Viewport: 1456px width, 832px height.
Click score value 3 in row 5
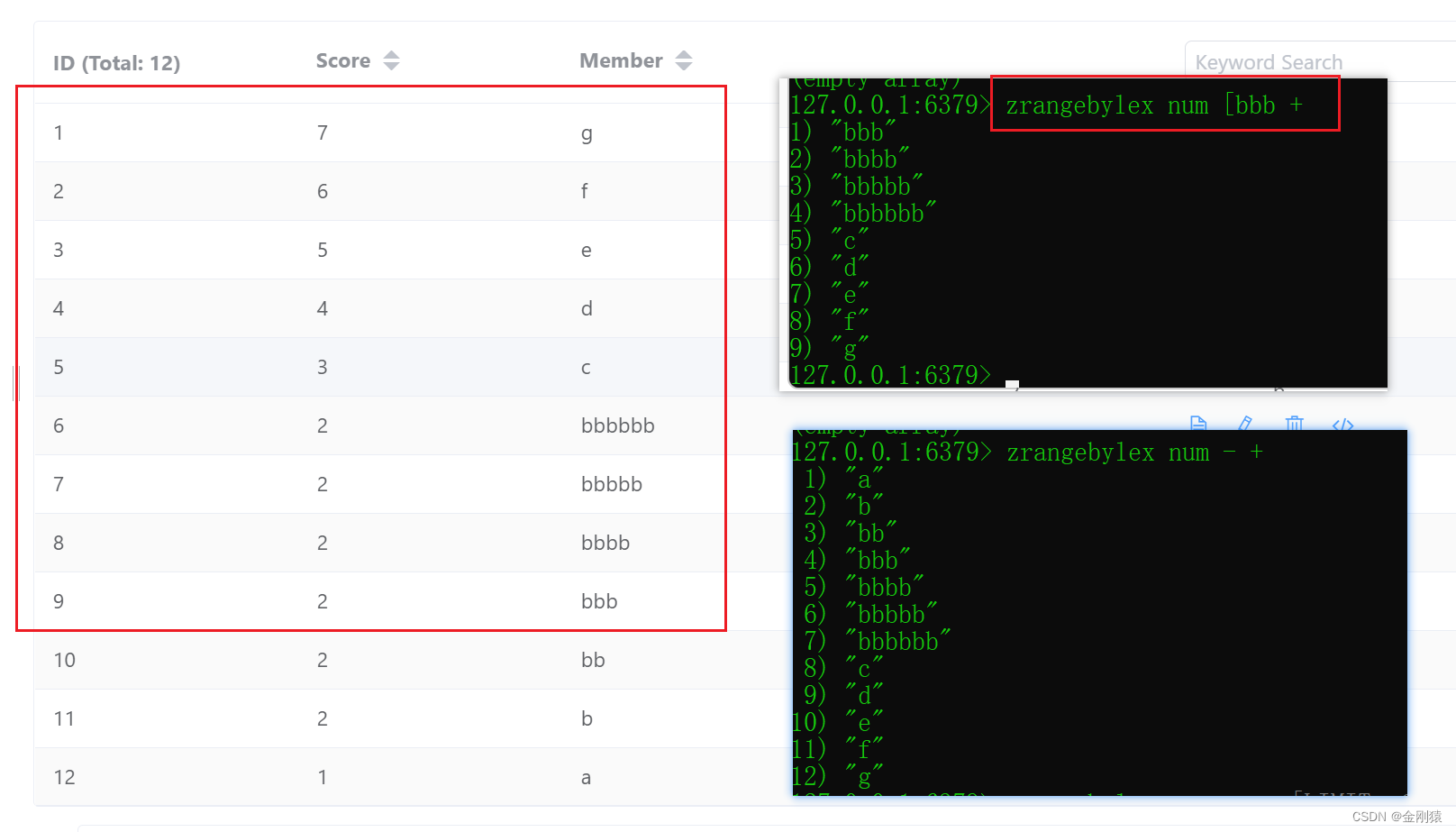point(322,367)
